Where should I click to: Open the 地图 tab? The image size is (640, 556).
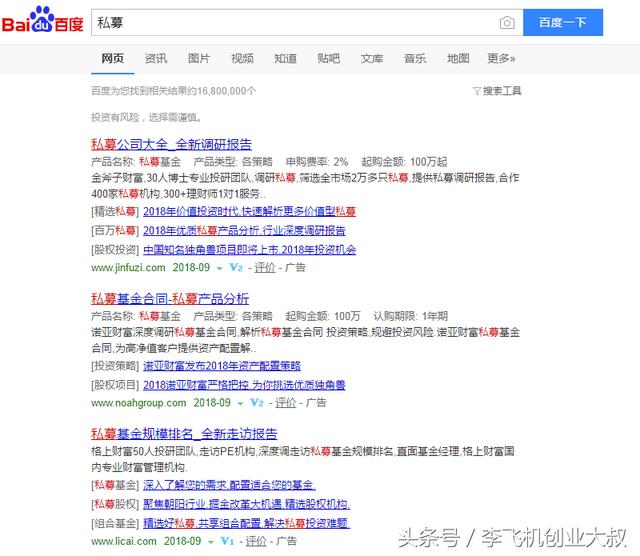458,58
